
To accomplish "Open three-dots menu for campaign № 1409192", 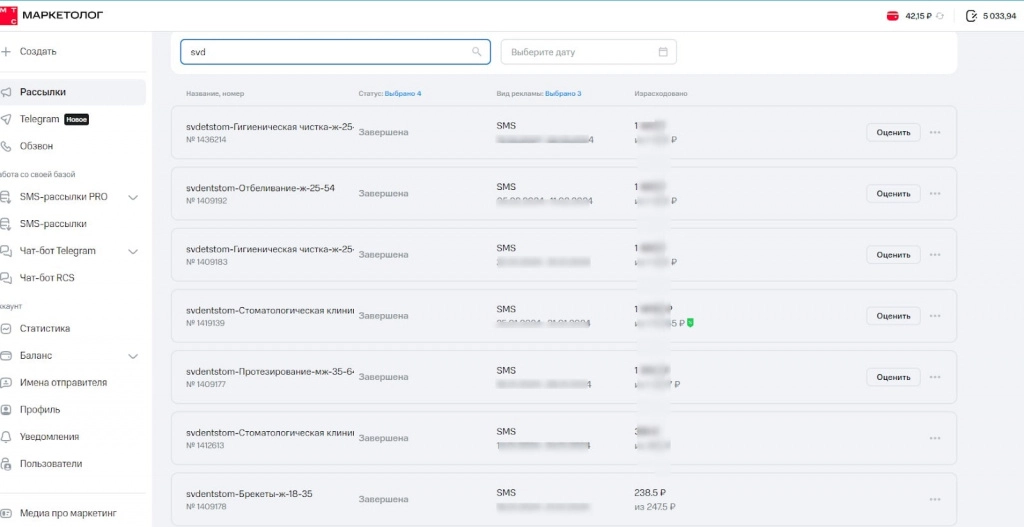I will tap(935, 194).
